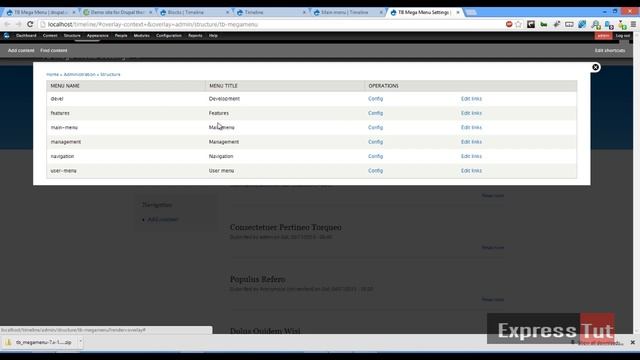Click the Structure breadcrumb link
Screen dimensions: 640x360
coord(110,75)
